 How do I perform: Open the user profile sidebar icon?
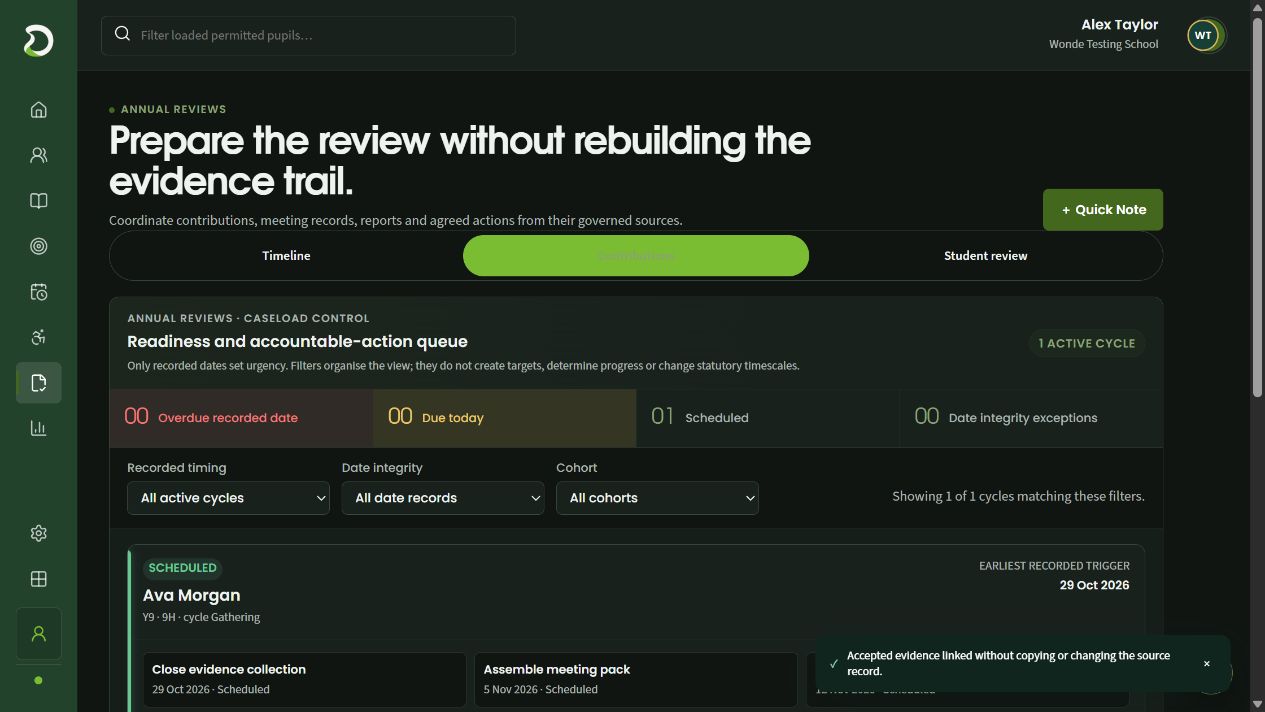pyautogui.click(x=38, y=634)
